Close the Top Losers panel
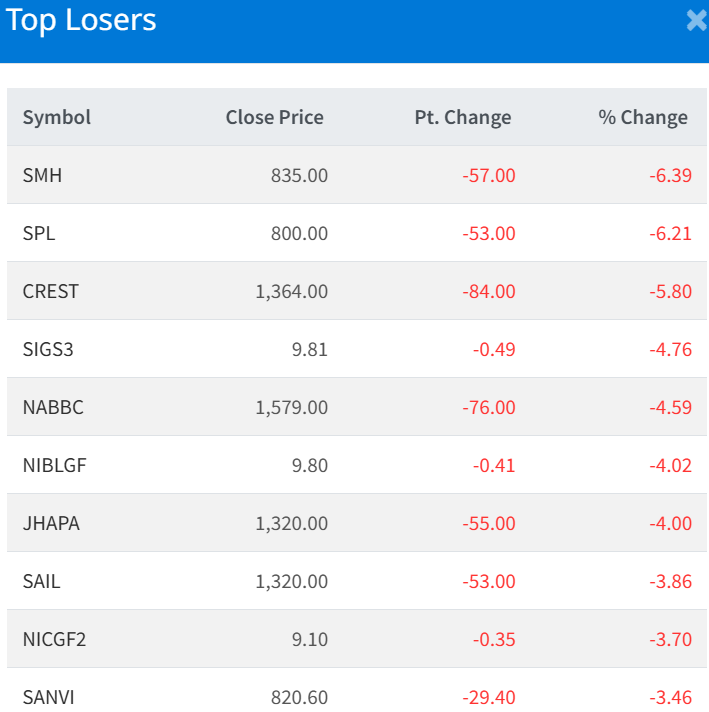709x712 pixels. click(x=696, y=21)
